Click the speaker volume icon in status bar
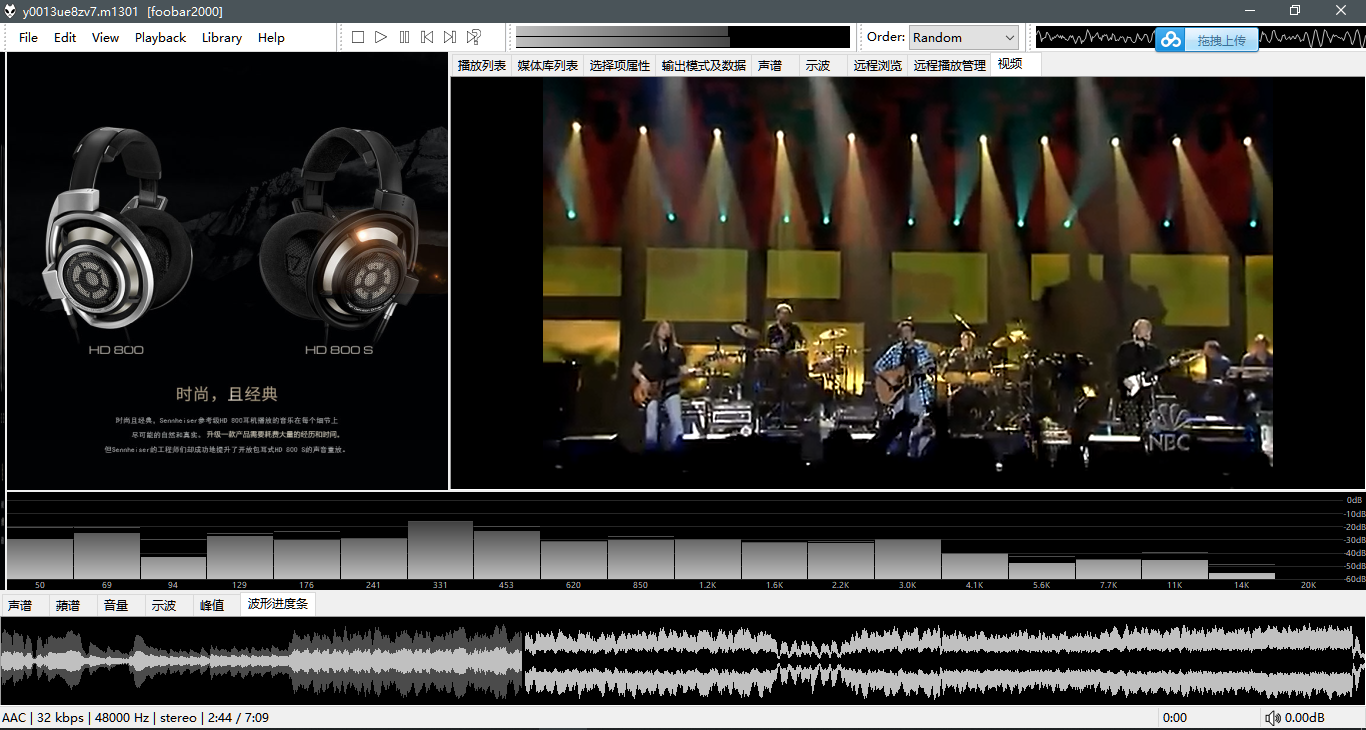1366x730 pixels. [1272, 718]
